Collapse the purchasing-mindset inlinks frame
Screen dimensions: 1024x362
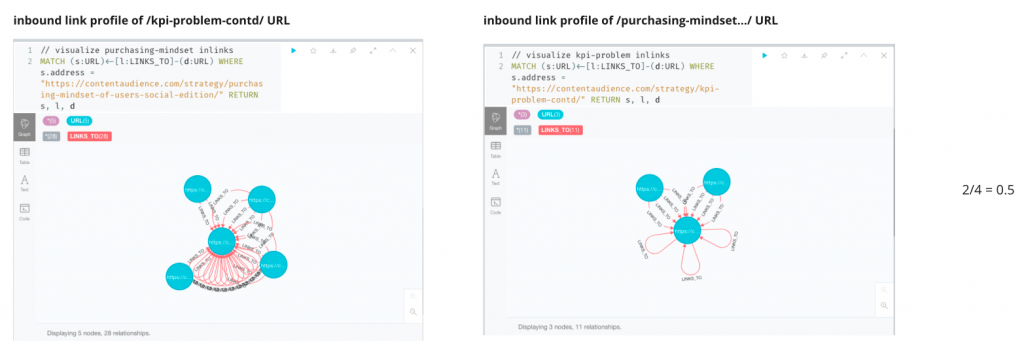(392, 50)
